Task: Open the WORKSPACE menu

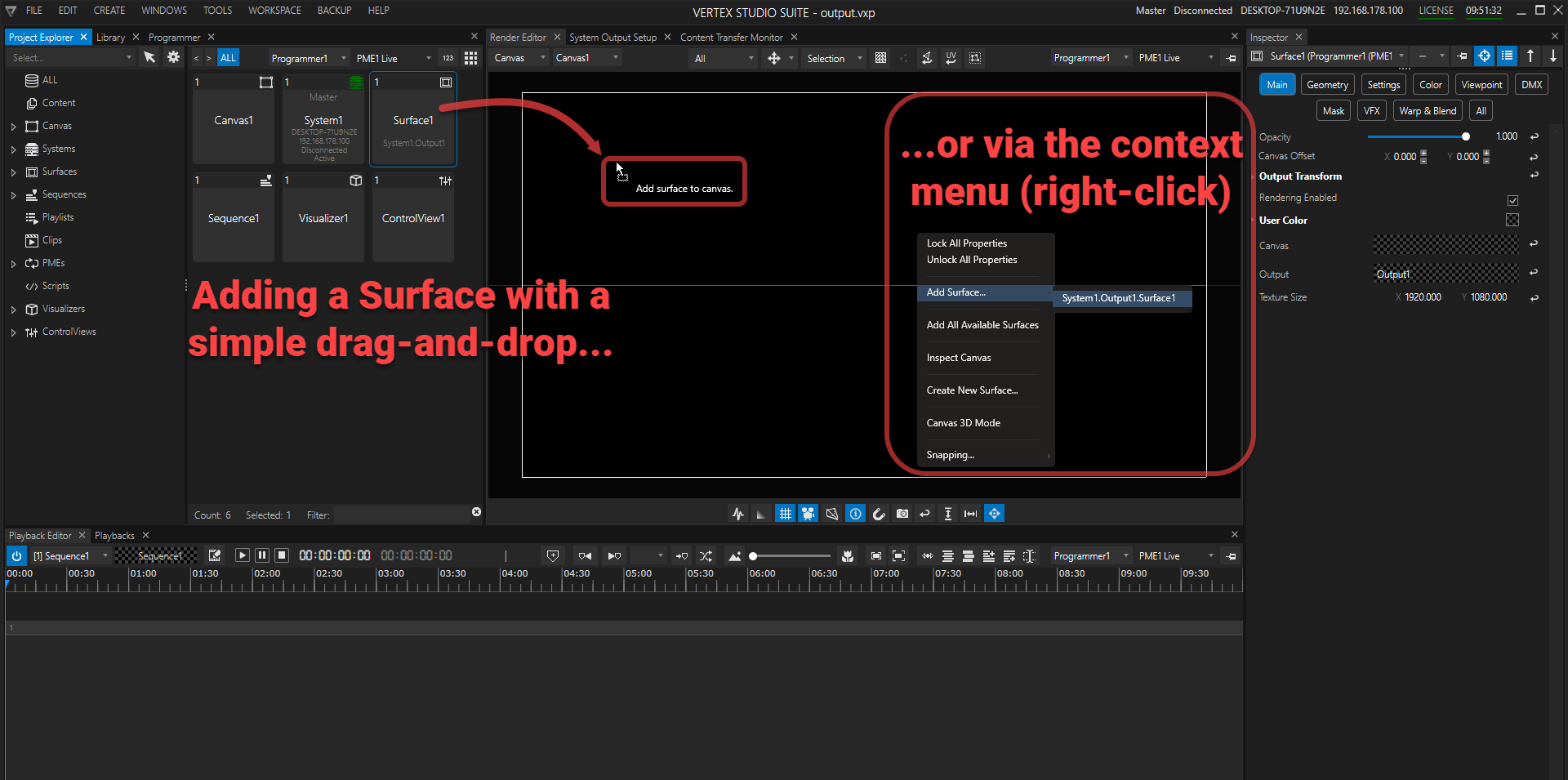Action: [x=274, y=11]
